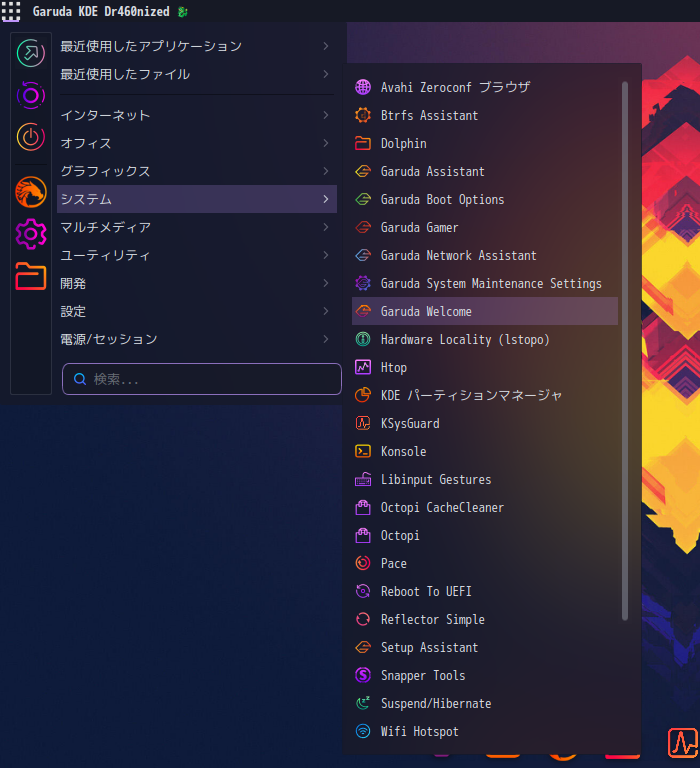The width and height of the screenshot is (700, 768).
Task: Focus the 検索 search field
Action: click(202, 379)
